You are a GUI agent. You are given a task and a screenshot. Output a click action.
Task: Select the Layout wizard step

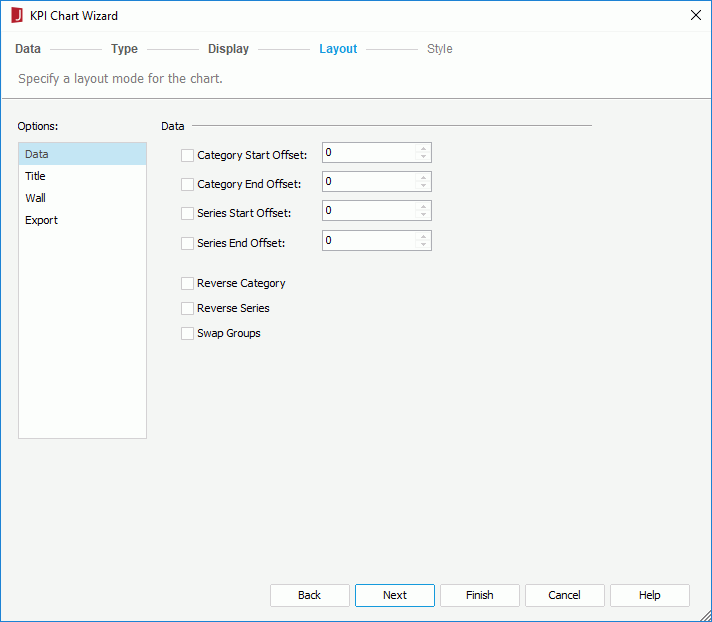click(338, 49)
